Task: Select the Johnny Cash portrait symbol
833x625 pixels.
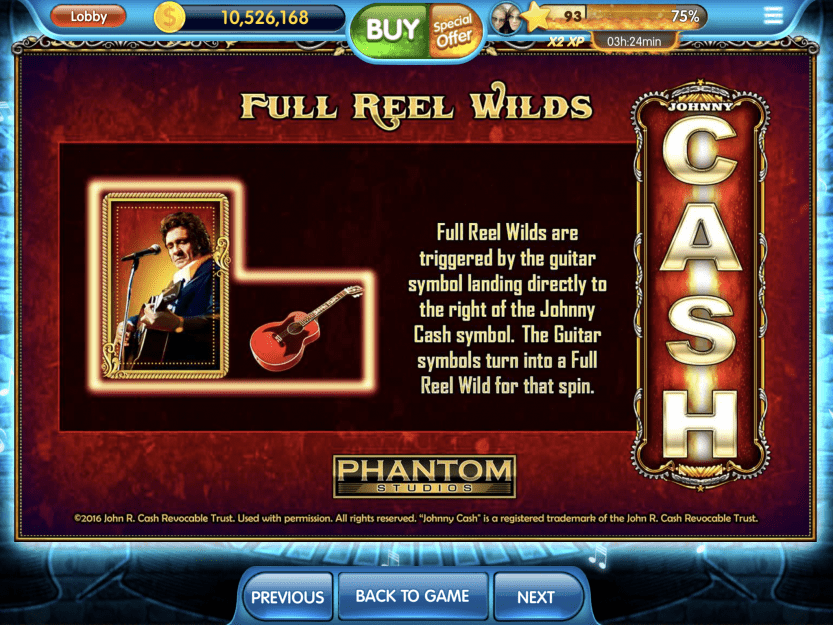Action: pos(166,286)
